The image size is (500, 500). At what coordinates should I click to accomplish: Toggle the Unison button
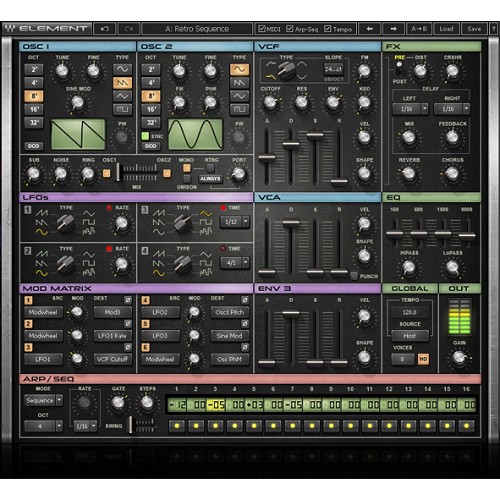(x=187, y=179)
